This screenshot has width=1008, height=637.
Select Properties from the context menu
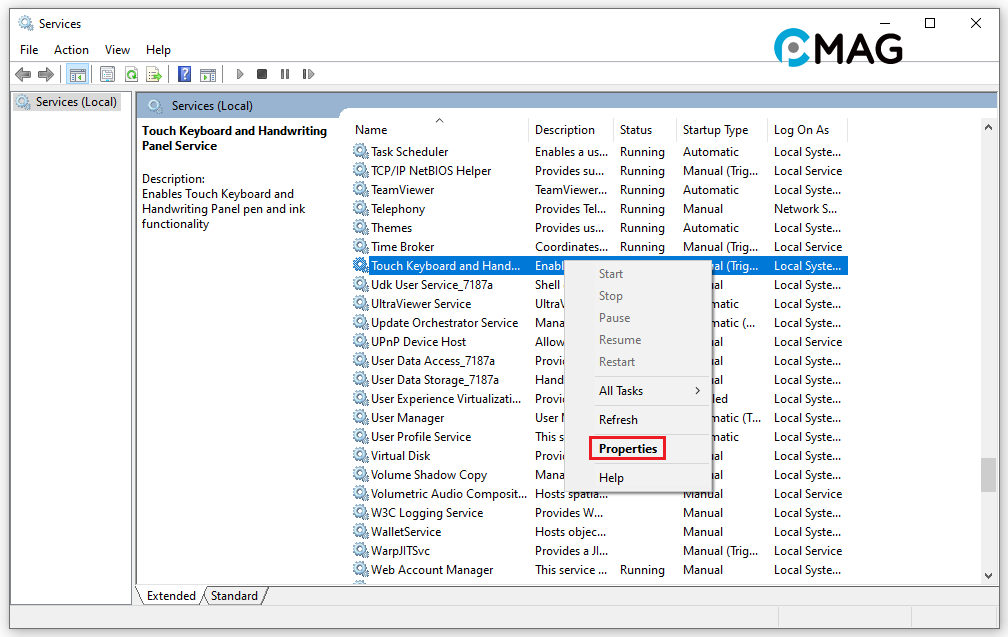(627, 448)
